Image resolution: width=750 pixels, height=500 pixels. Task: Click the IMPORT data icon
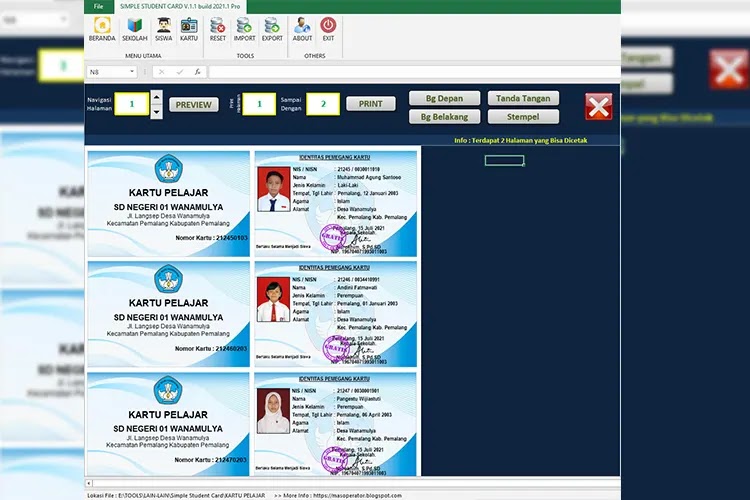(244, 29)
